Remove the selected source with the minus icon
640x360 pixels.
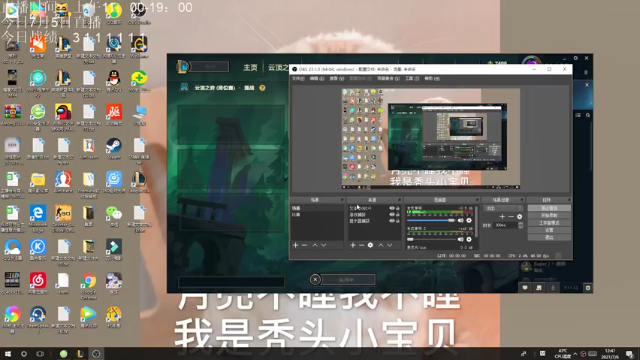pos(362,245)
